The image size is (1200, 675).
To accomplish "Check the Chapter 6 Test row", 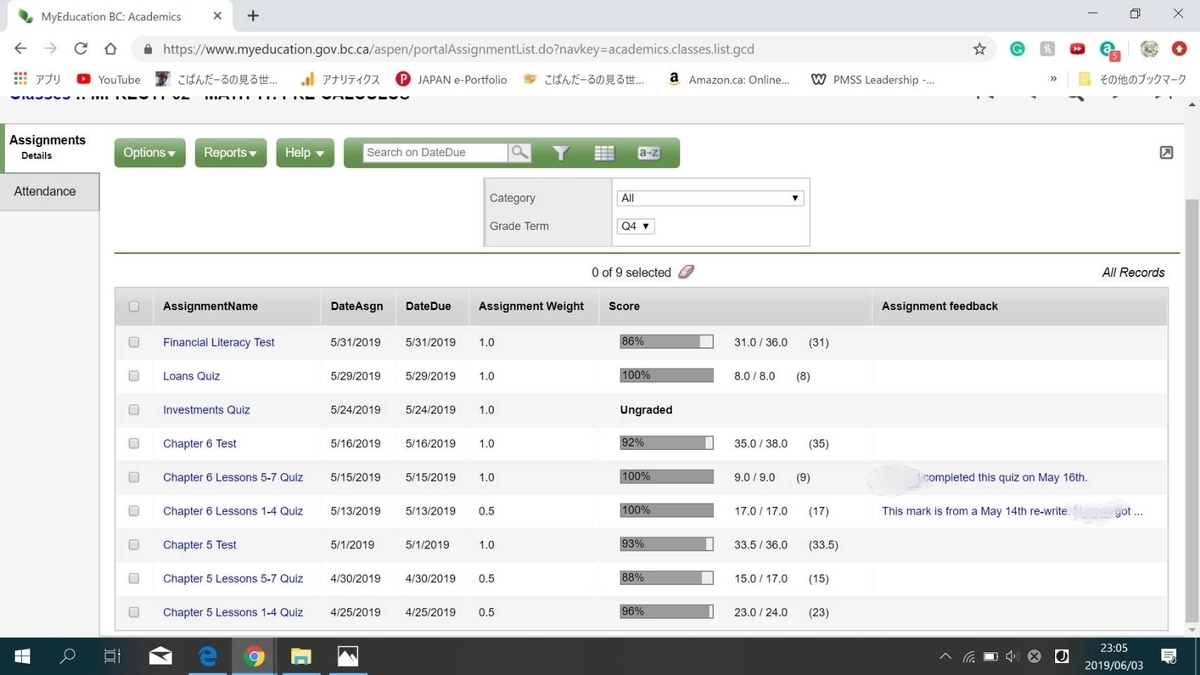I will [x=134, y=444].
